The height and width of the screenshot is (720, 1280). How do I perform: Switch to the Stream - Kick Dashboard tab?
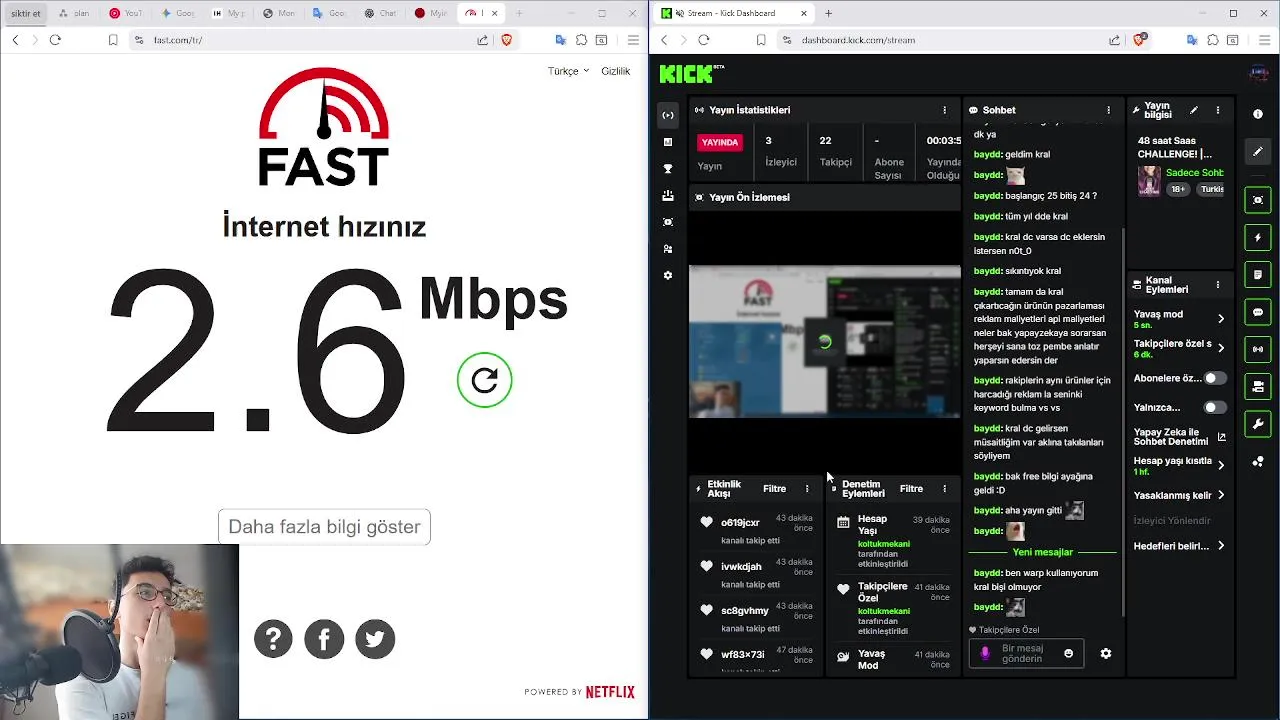tap(733, 13)
